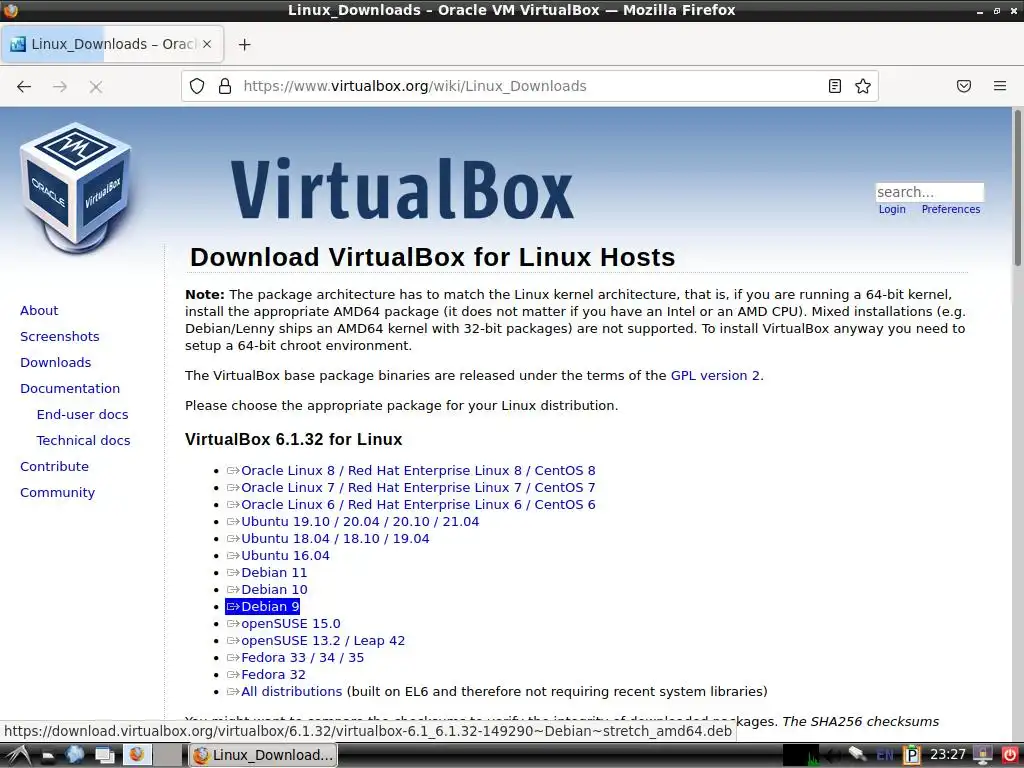This screenshot has width=1024, height=768.
Task: Download Fedora 33 / 34 / 35 package
Action: pos(295,657)
